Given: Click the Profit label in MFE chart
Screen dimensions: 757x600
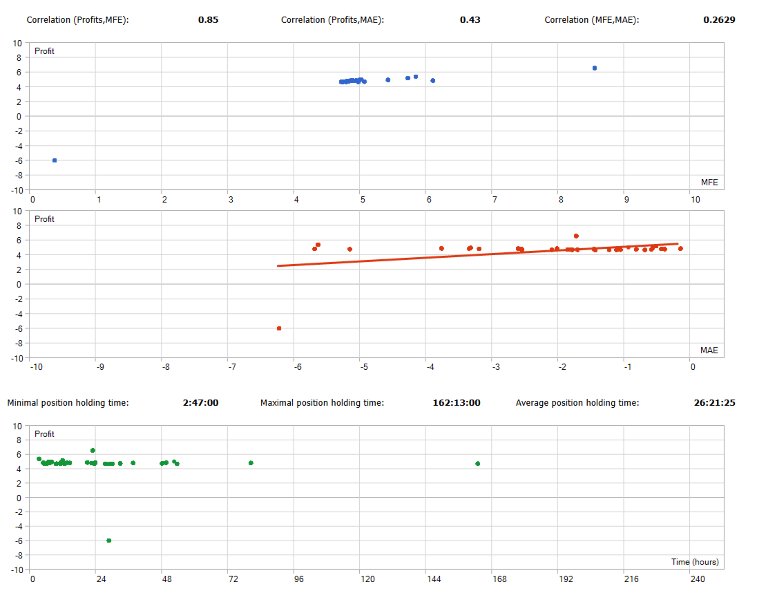Looking at the screenshot, I should point(44,51).
